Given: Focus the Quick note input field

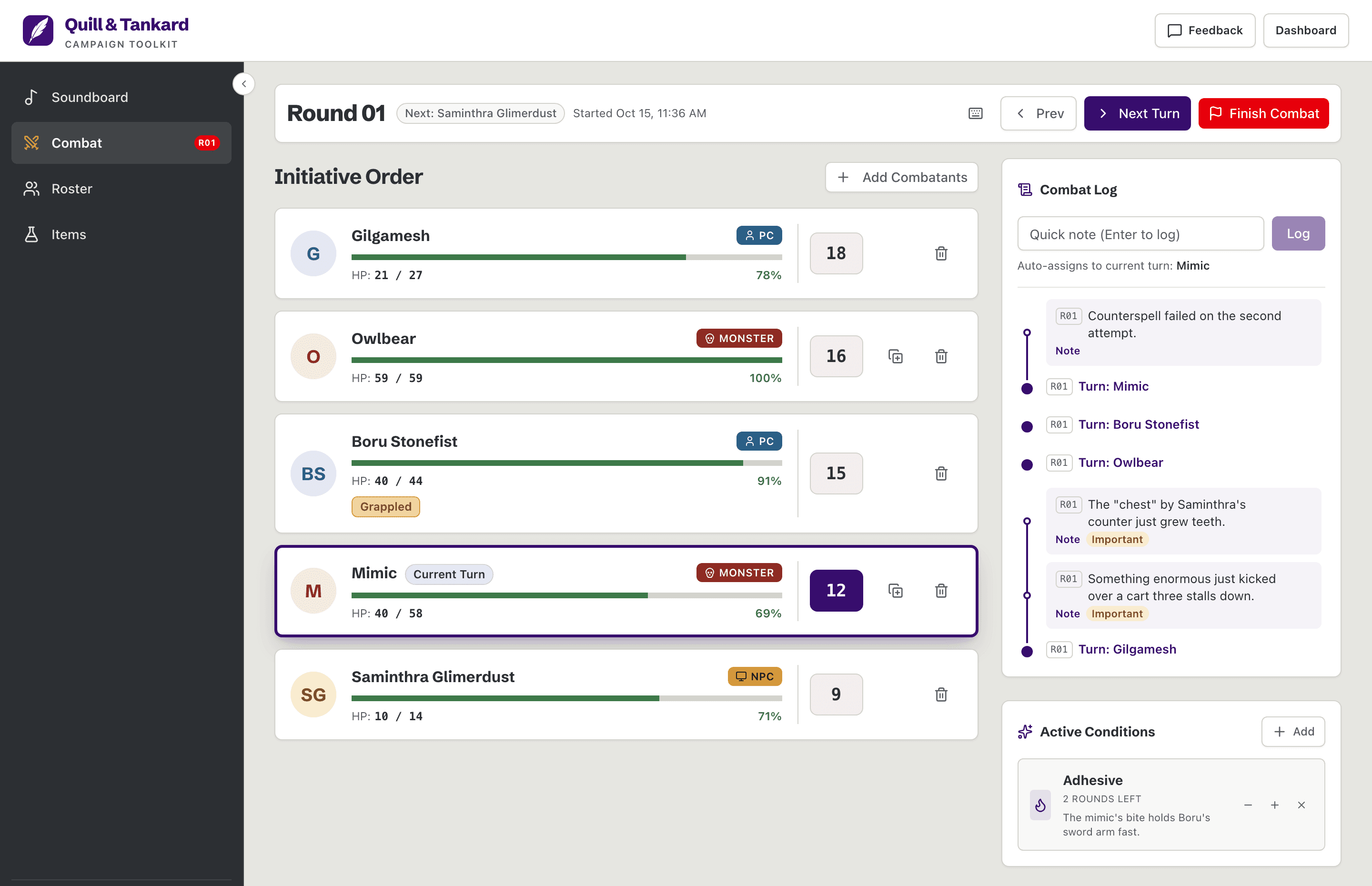Looking at the screenshot, I should [x=1140, y=233].
